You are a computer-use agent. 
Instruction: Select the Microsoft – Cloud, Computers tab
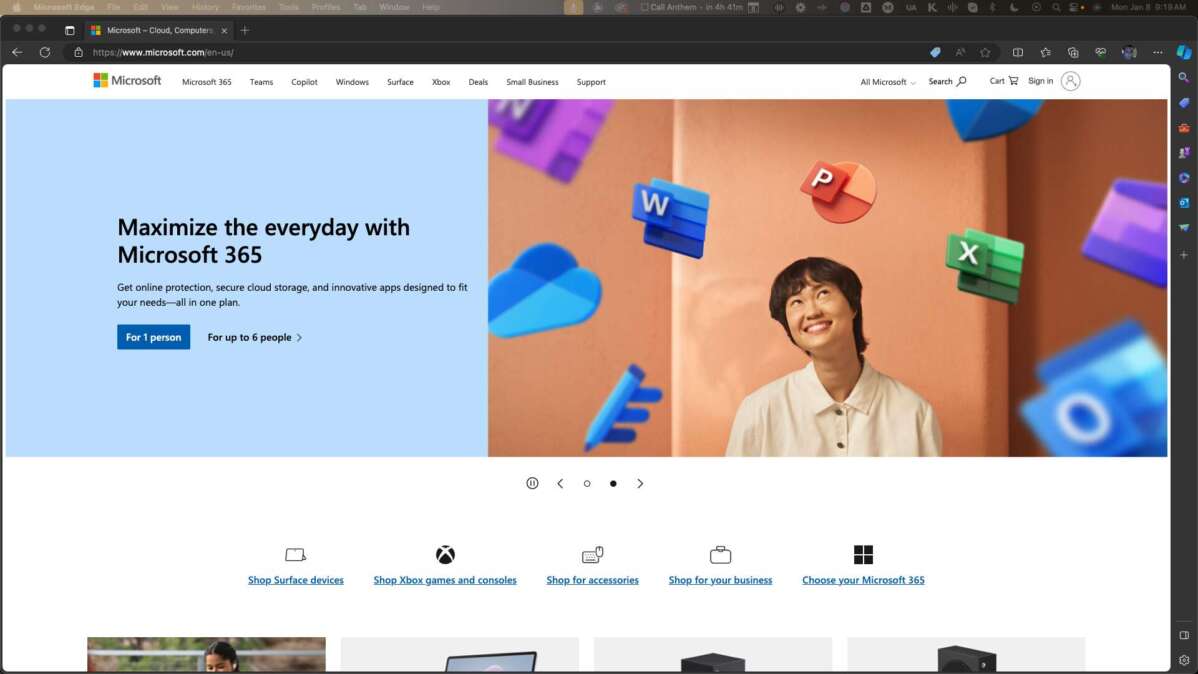point(159,31)
